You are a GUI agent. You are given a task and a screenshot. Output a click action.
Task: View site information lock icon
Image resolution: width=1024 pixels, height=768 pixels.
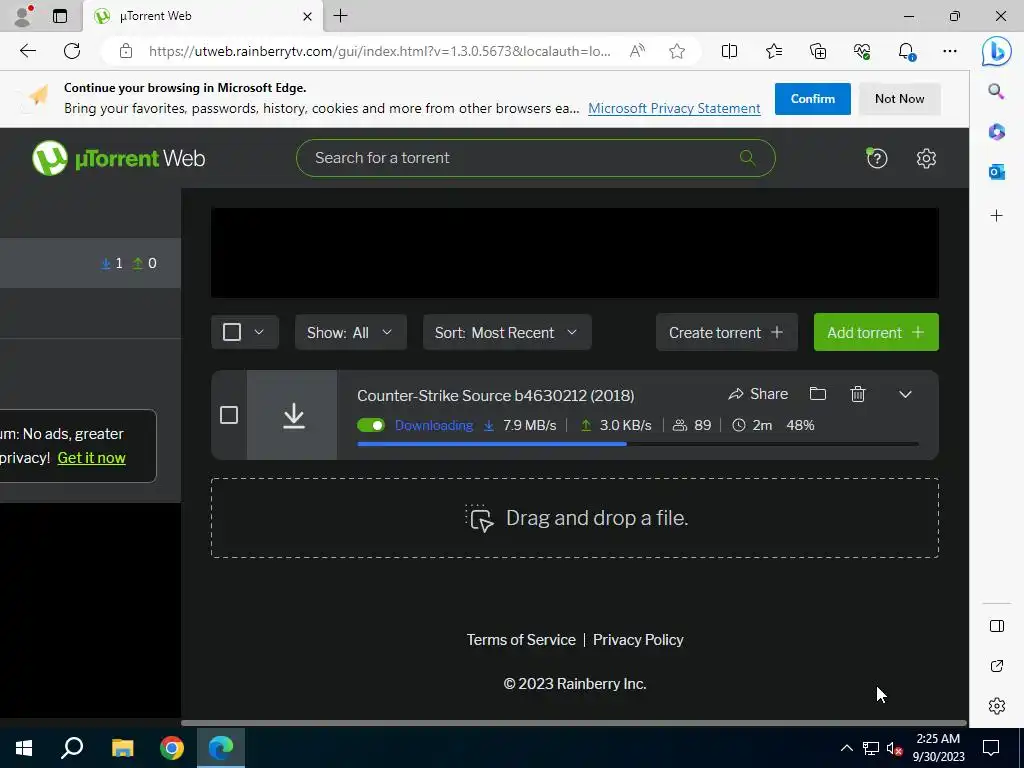(126, 51)
